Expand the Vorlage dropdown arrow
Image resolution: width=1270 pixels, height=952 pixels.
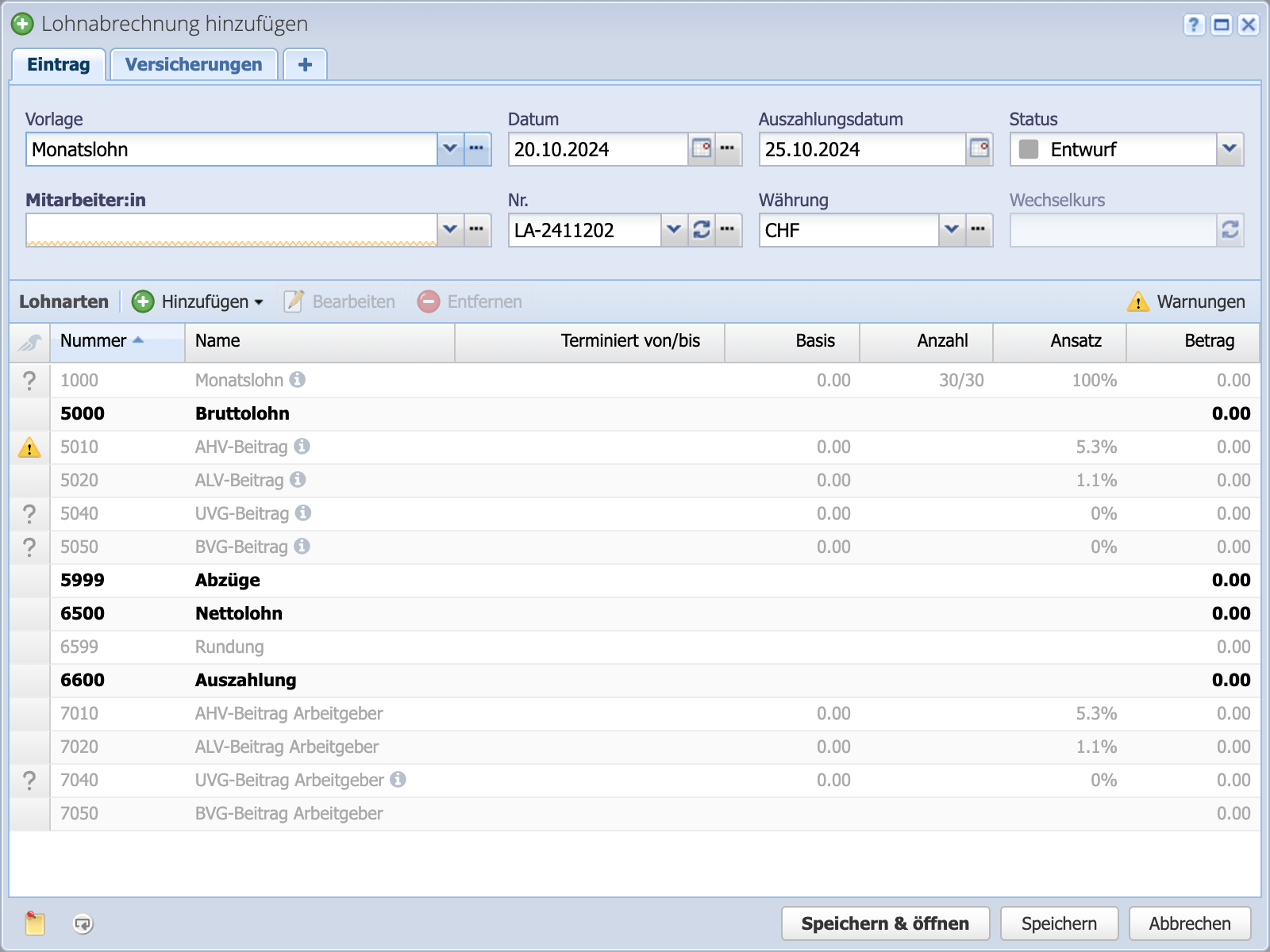tap(450, 149)
